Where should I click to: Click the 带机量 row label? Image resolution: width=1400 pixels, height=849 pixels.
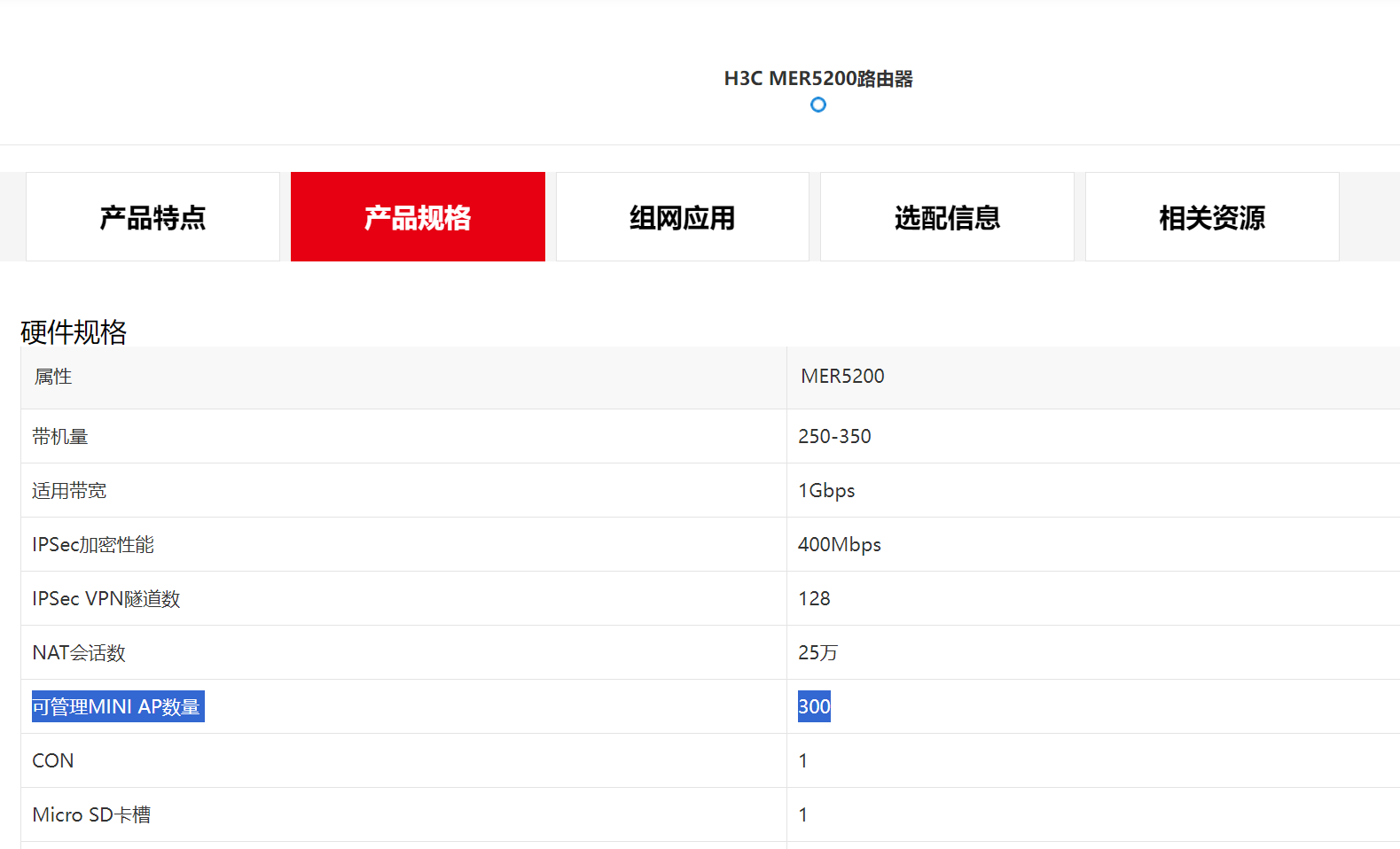click(x=60, y=437)
